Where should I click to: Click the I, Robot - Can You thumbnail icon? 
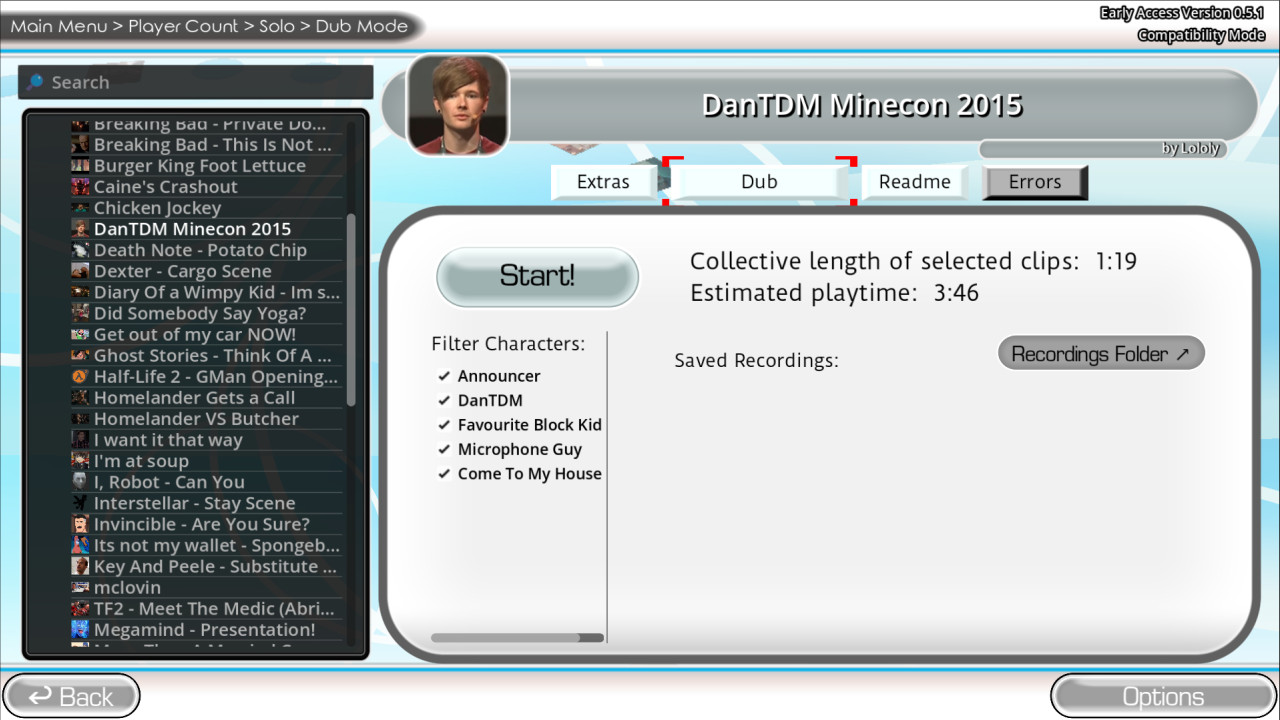tap(80, 482)
